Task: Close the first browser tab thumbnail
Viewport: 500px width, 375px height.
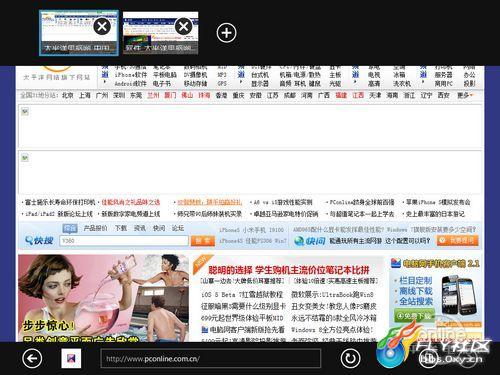Action: click(x=102, y=26)
